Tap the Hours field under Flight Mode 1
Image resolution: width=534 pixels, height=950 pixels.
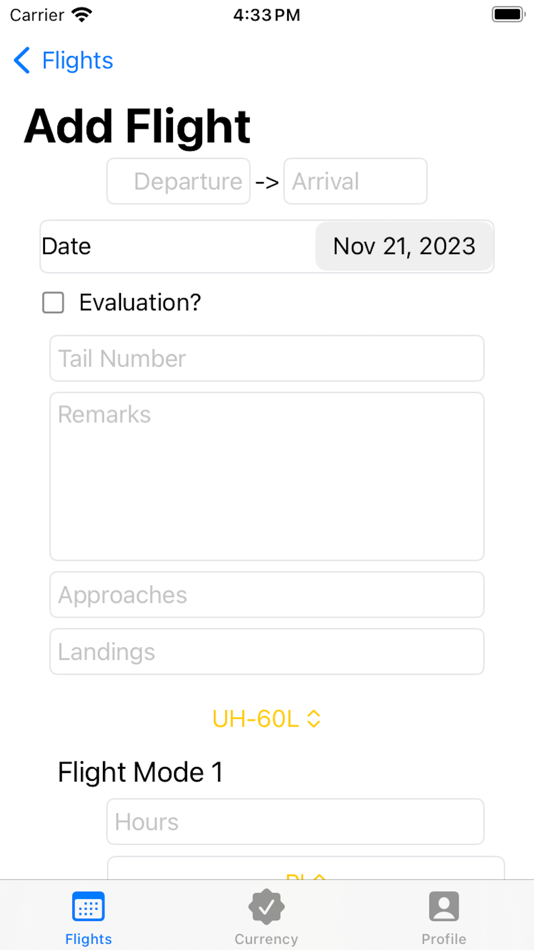tap(296, 822)
